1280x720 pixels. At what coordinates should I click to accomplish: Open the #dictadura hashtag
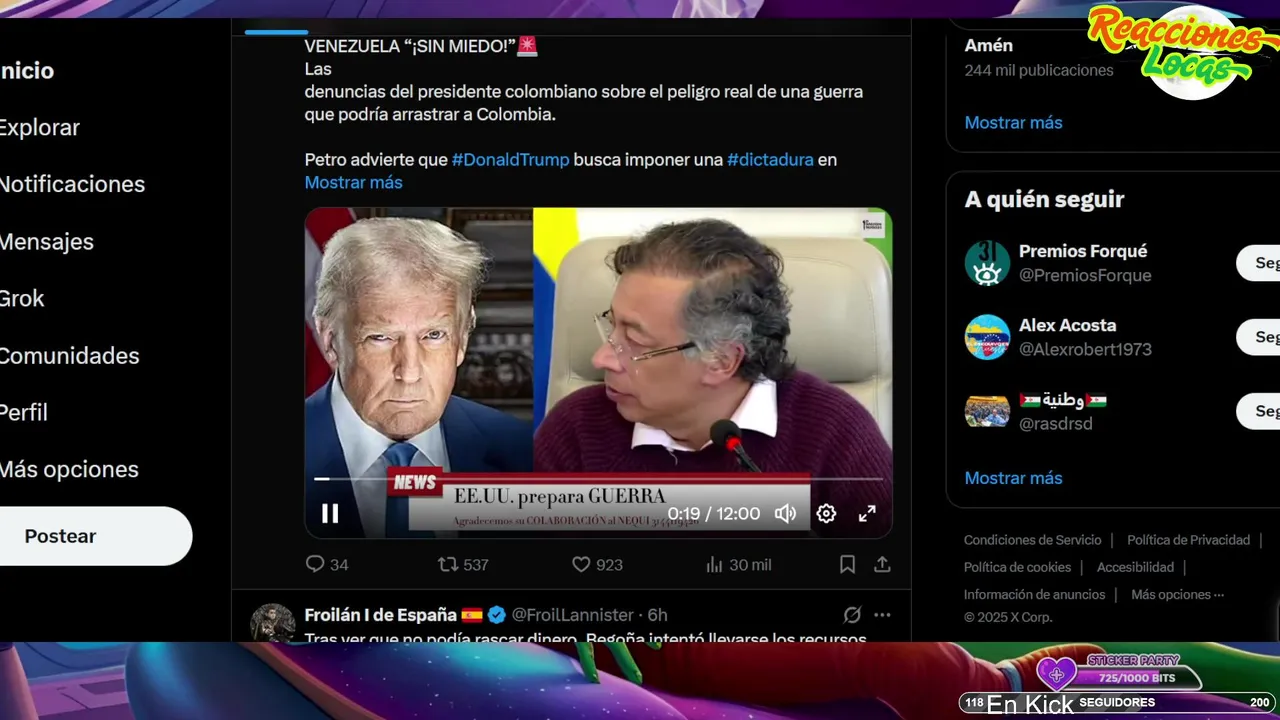click(770, 159)
